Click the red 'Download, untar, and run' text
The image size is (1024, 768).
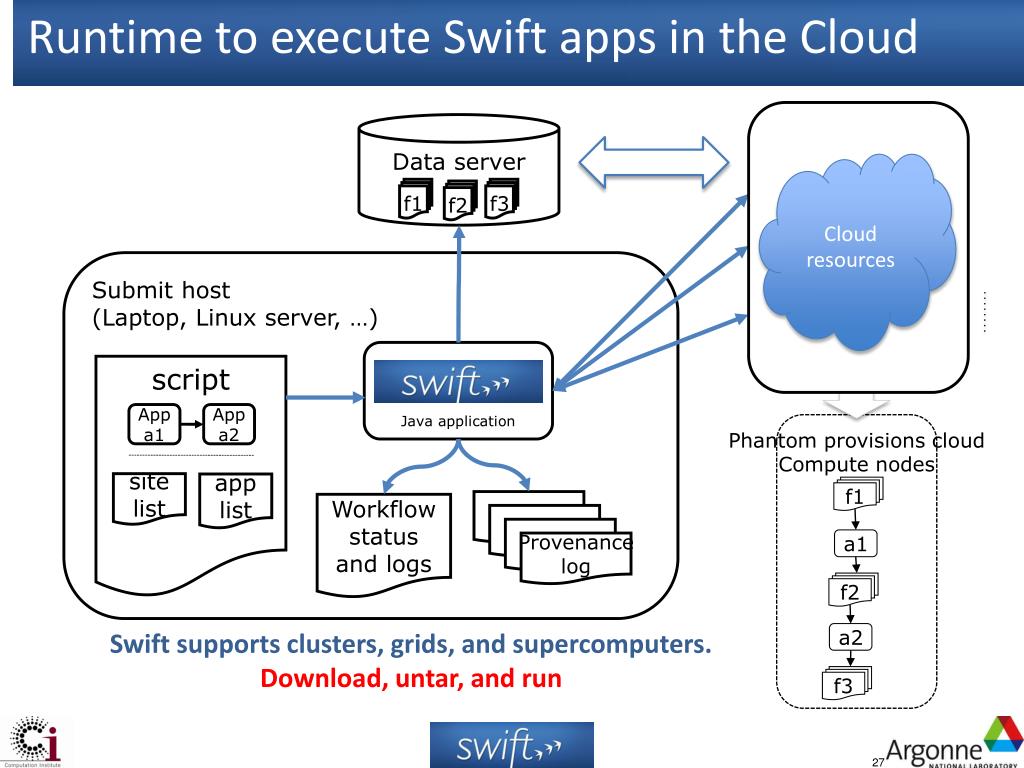pyautogui.click(x=411, y=678)
